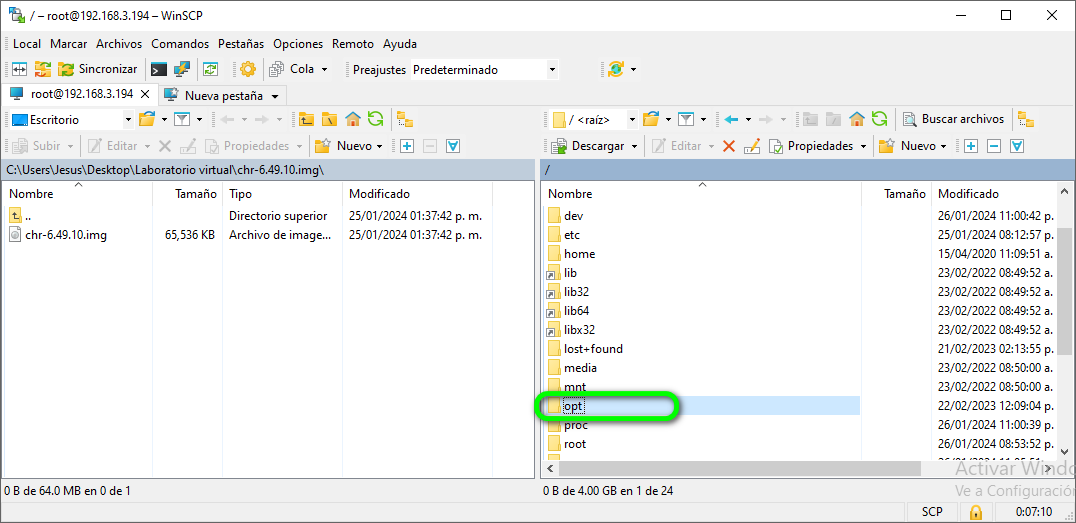Sort local panel by Tamaño column
Viewport: 1076px width, 523px height.
187,194
